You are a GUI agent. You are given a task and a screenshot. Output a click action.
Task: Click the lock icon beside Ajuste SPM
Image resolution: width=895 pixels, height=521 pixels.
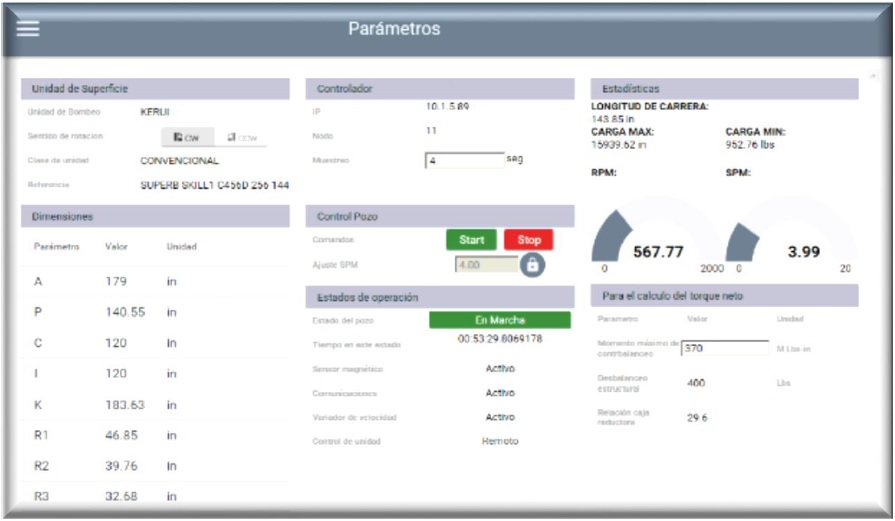click(x=533, y=265)
